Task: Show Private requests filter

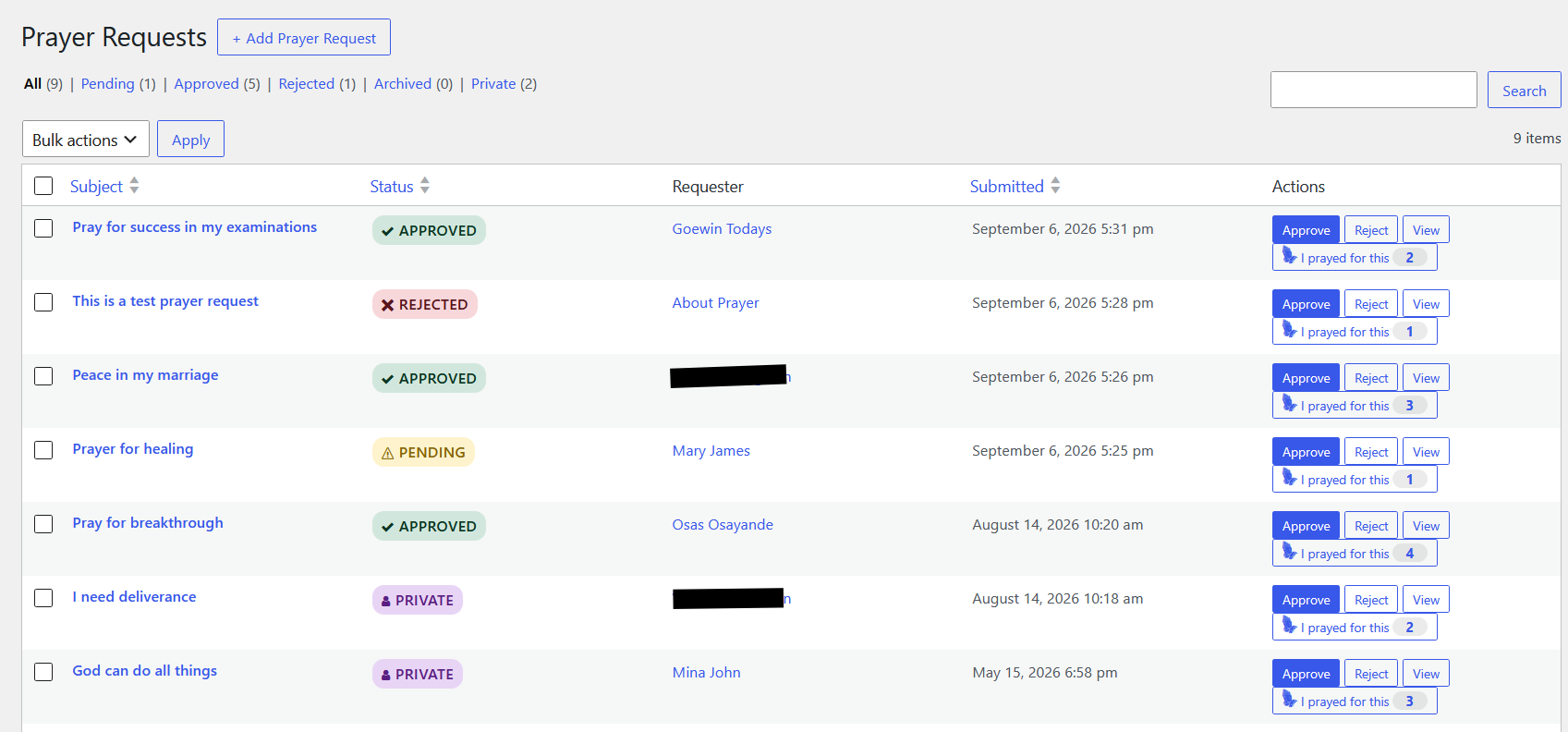Action: pos(493,84)
